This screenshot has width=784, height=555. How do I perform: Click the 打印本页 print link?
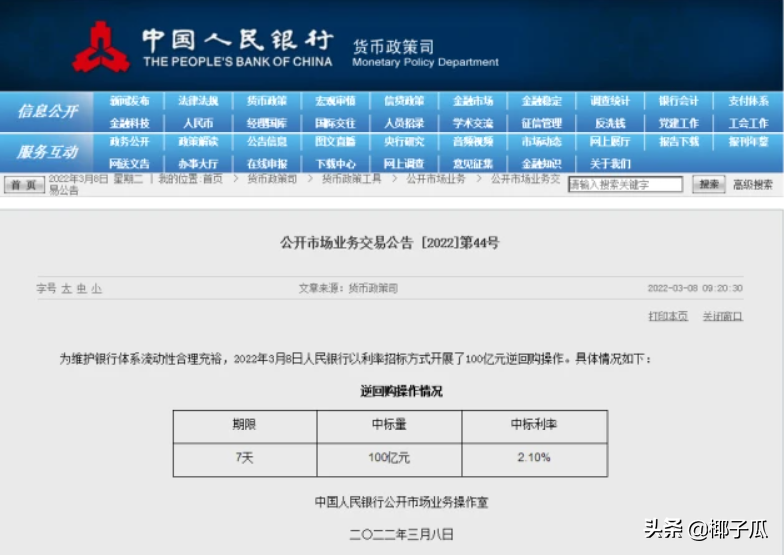coord(668,316)
